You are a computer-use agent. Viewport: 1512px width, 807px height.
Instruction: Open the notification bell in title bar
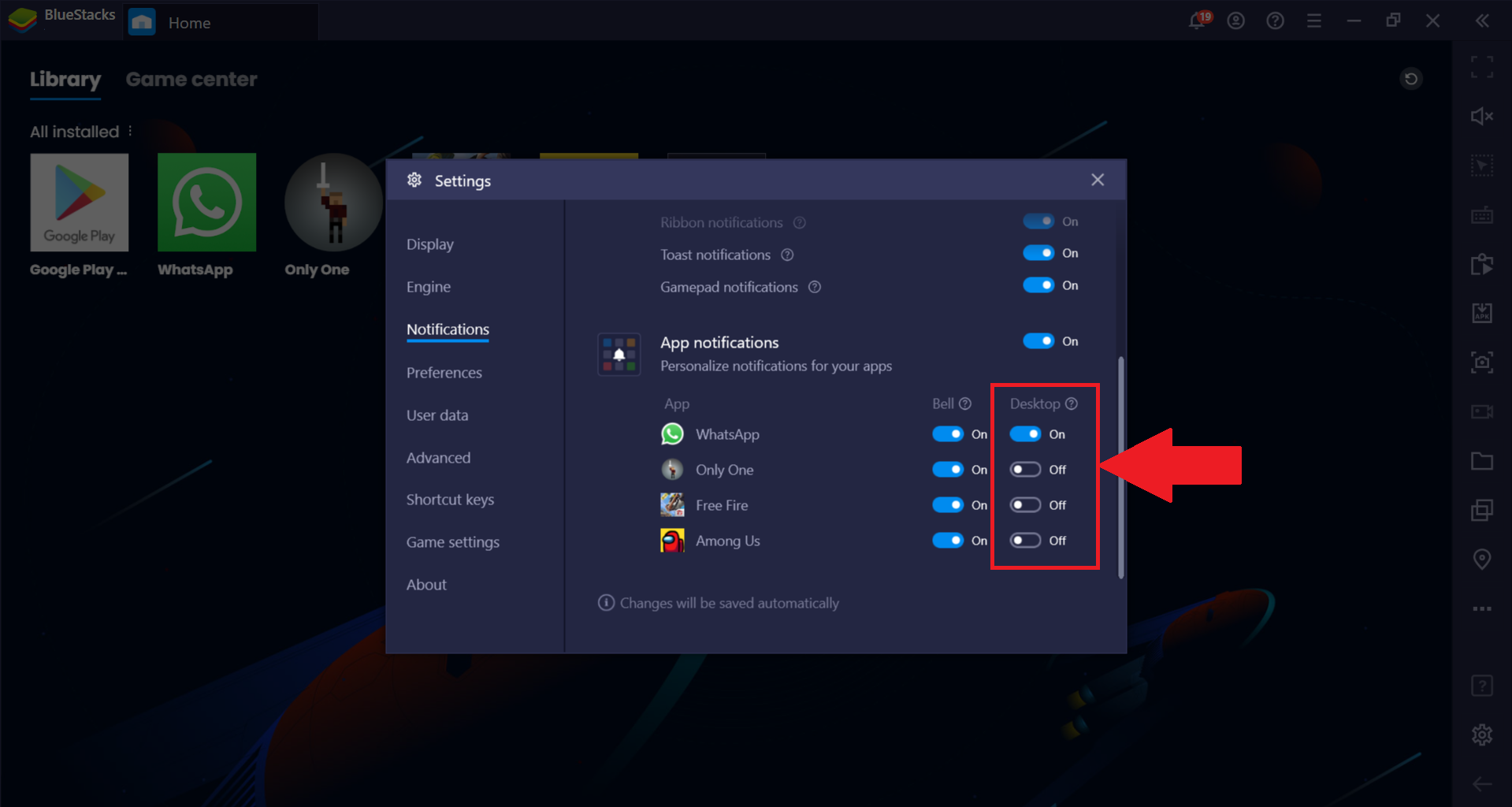1198,20
